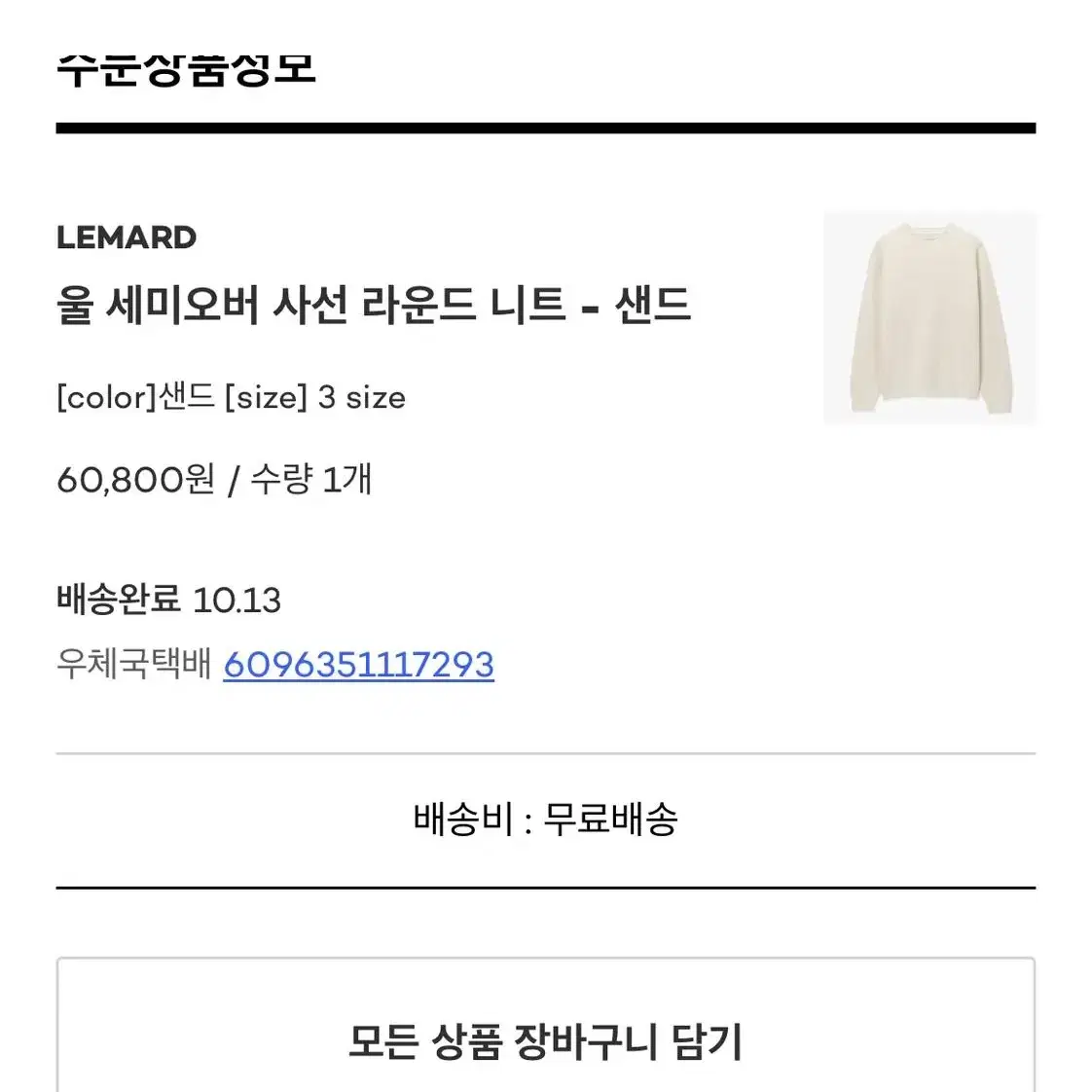Open tracking number 6096351117293 link
The image size is (1092, 1092).
tap(359, 665)
